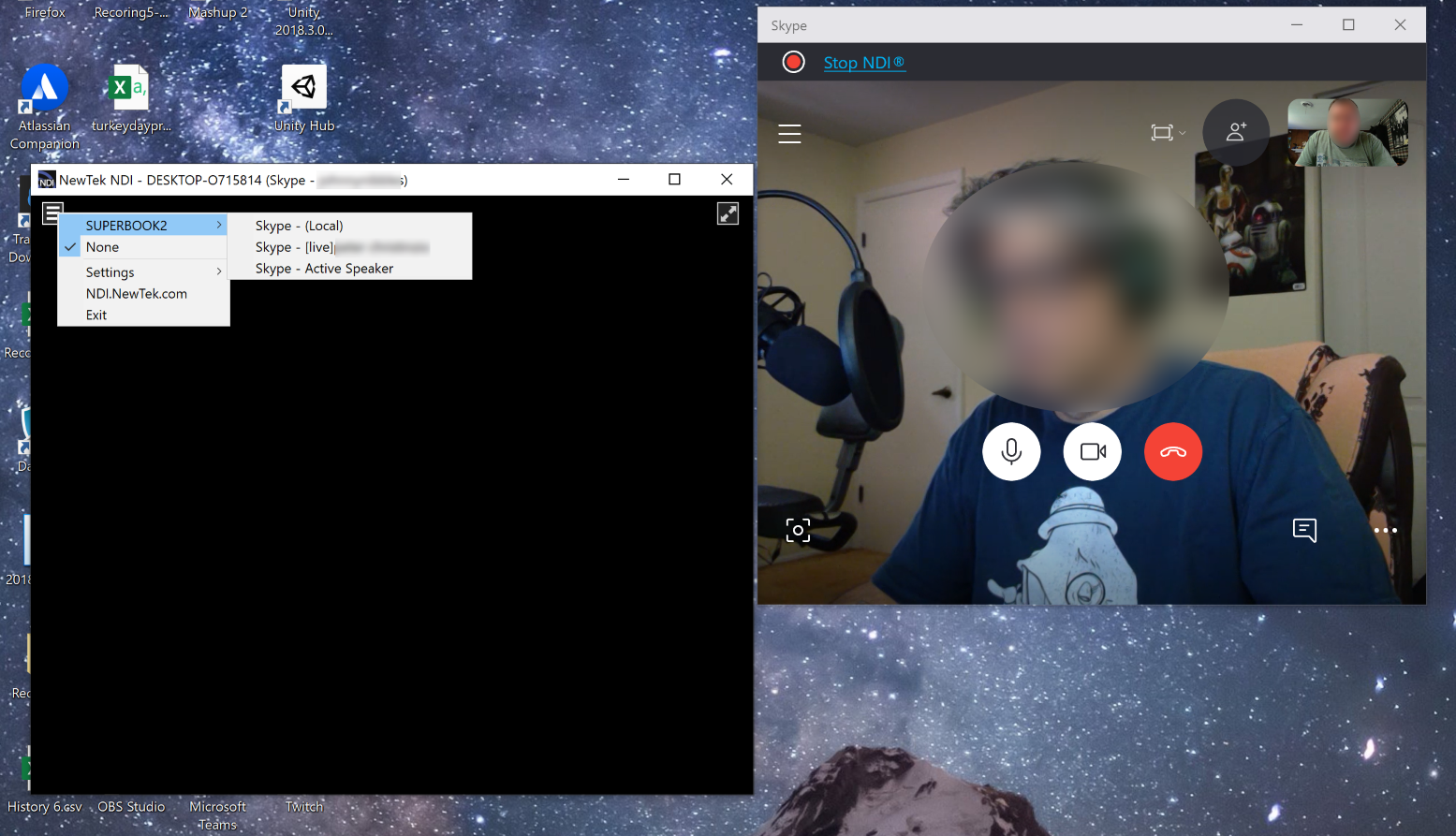The width and height of the screenshot is (1456, 836).
Task: Open Unity Hub desktop shortcut
Action: 303,98
